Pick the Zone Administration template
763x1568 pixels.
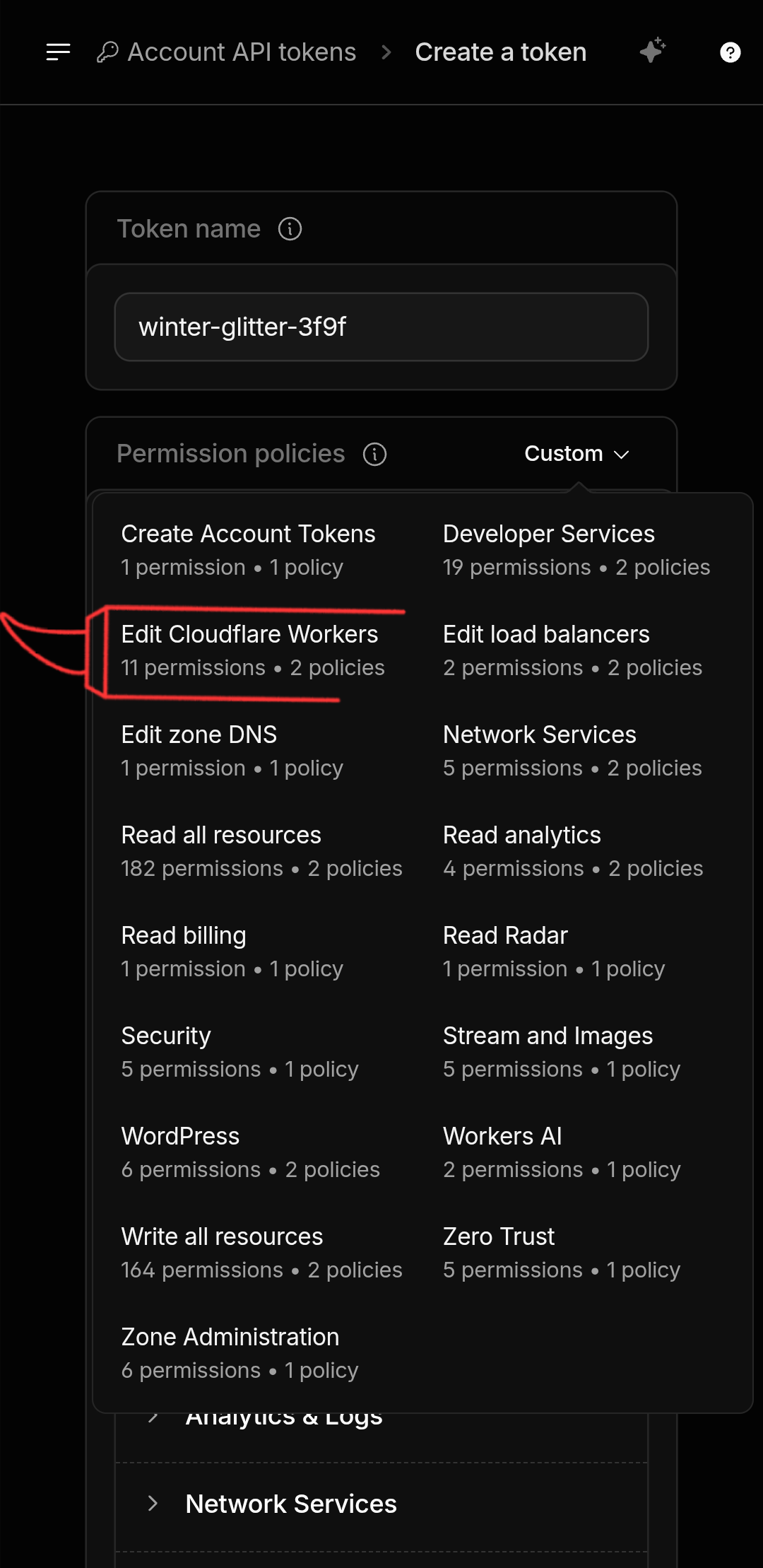239,1353
